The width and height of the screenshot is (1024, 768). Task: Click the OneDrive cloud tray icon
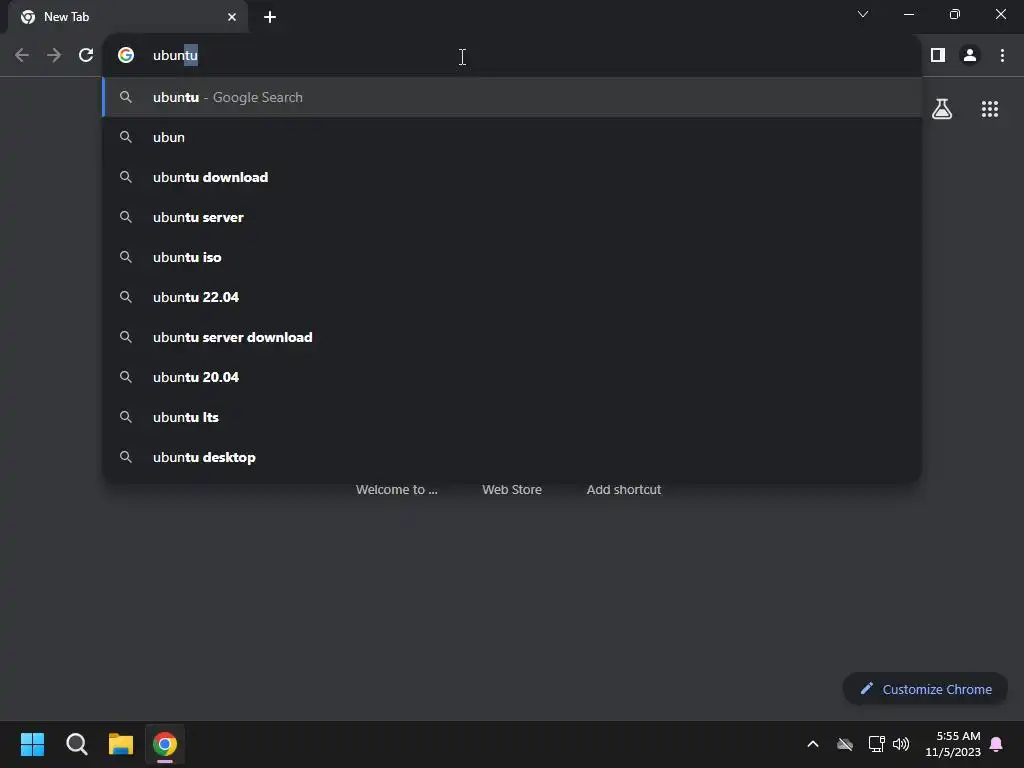[845, 744]
